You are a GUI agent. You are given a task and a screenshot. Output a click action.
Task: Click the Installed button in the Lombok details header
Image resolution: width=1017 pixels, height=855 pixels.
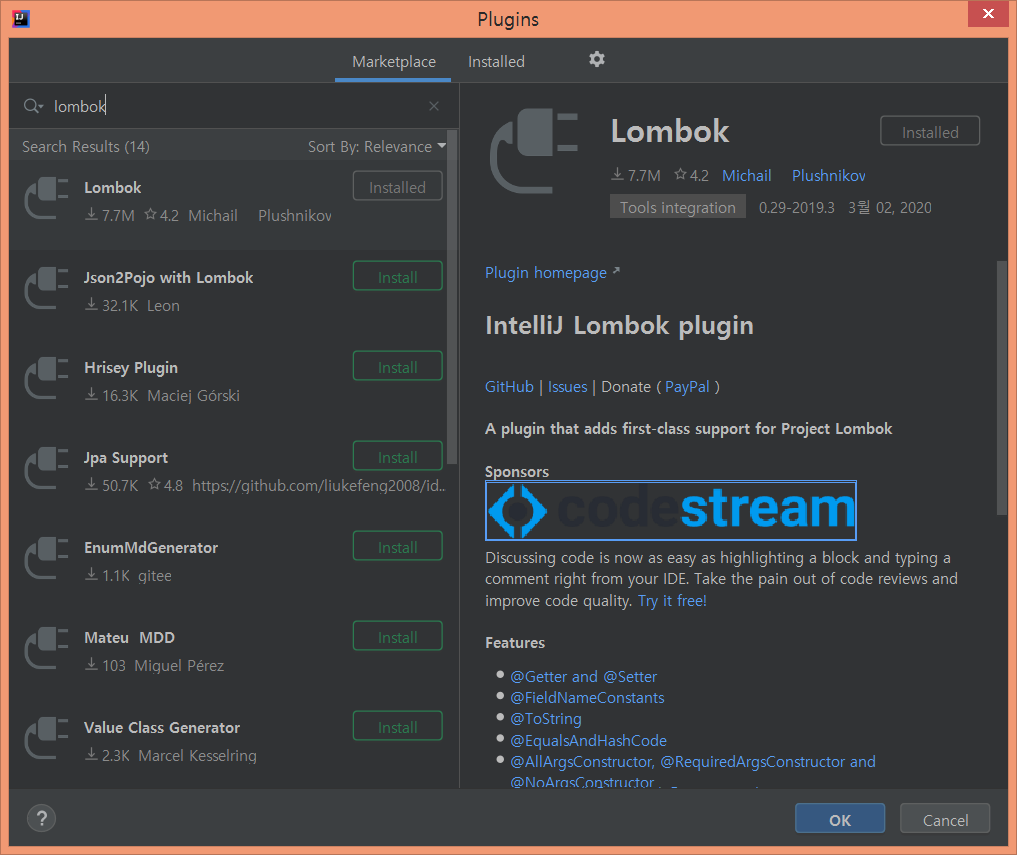929,132
